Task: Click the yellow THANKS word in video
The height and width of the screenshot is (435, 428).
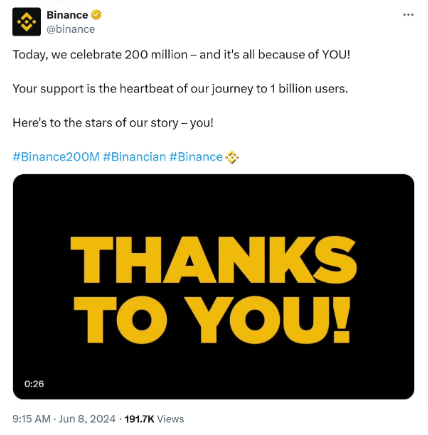Action: (214, 260)
